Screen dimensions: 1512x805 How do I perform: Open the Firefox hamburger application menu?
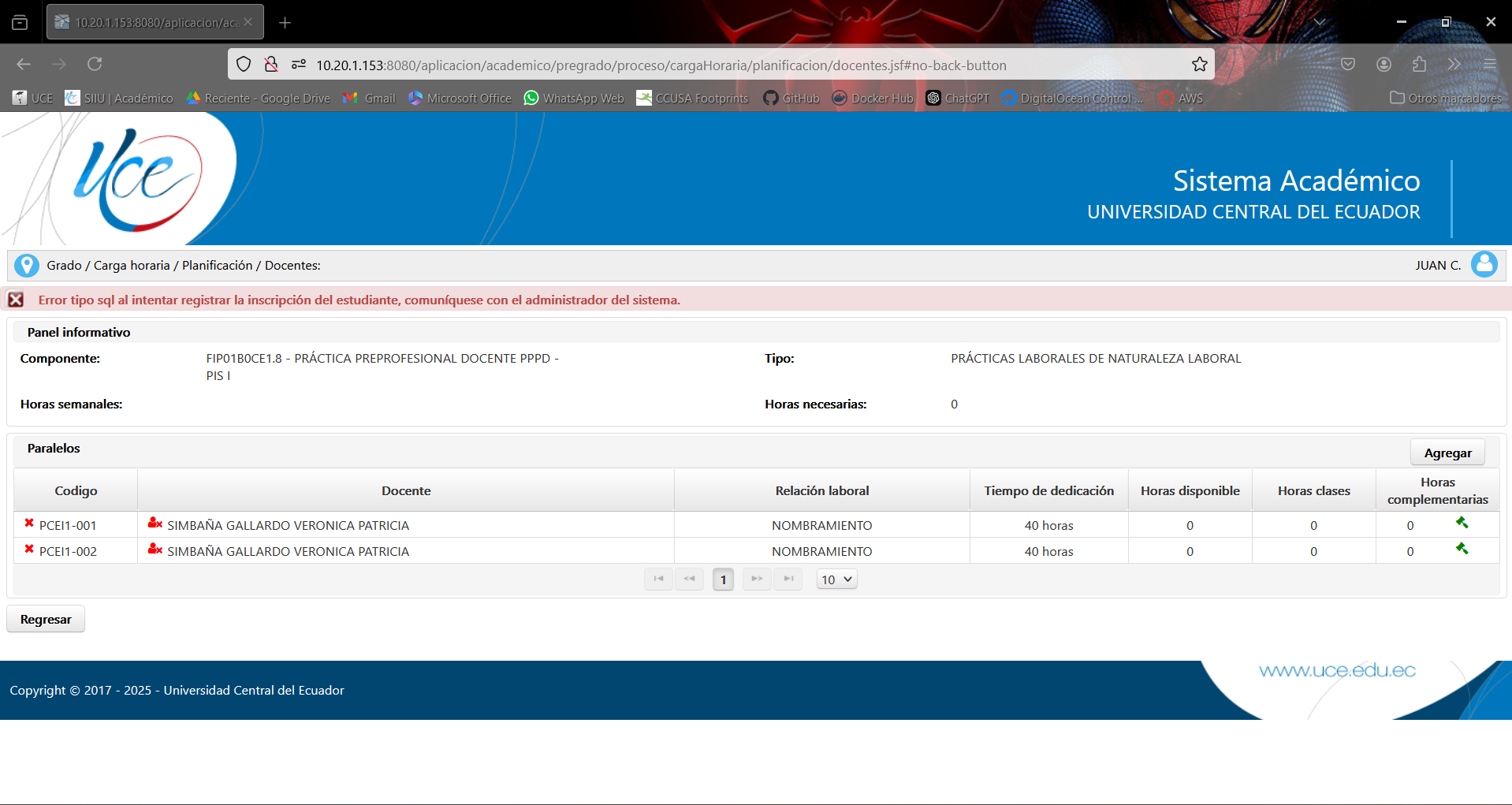coord(1489,65)
